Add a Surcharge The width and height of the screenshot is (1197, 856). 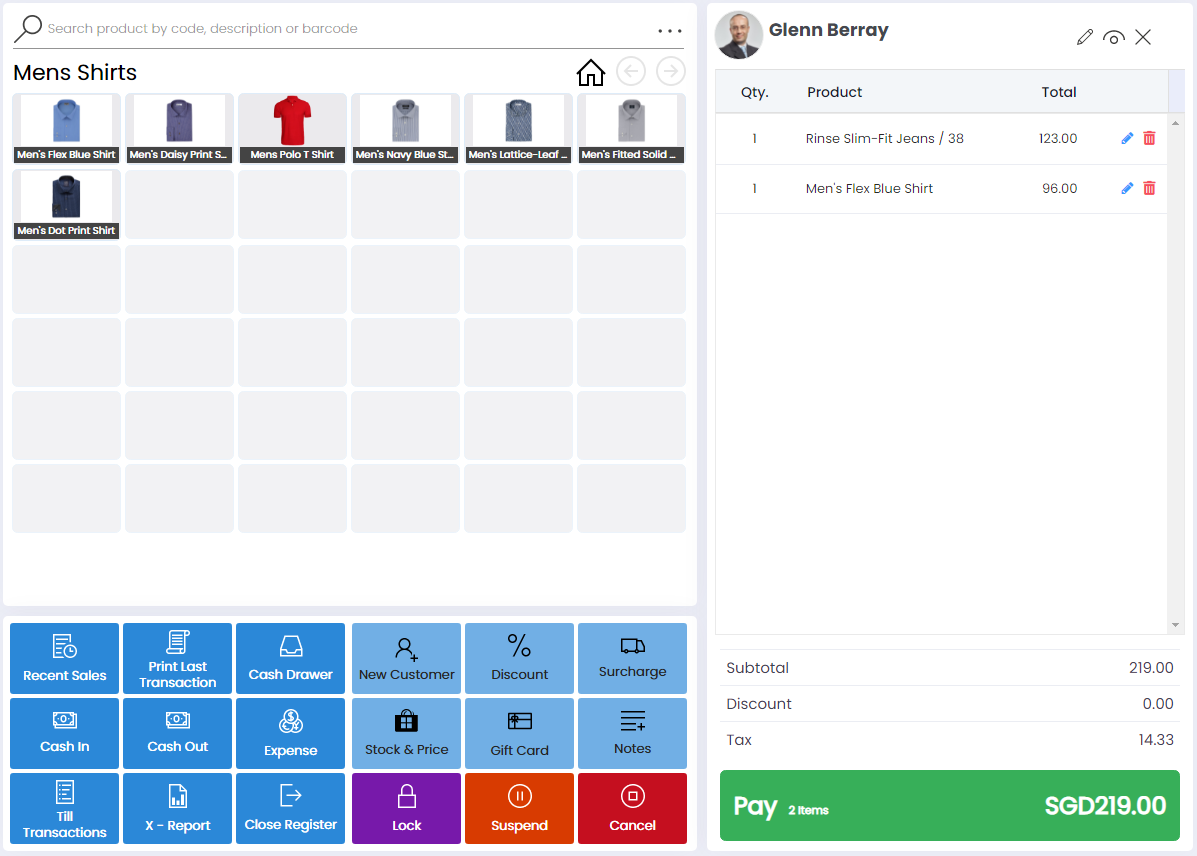point(632,658)
